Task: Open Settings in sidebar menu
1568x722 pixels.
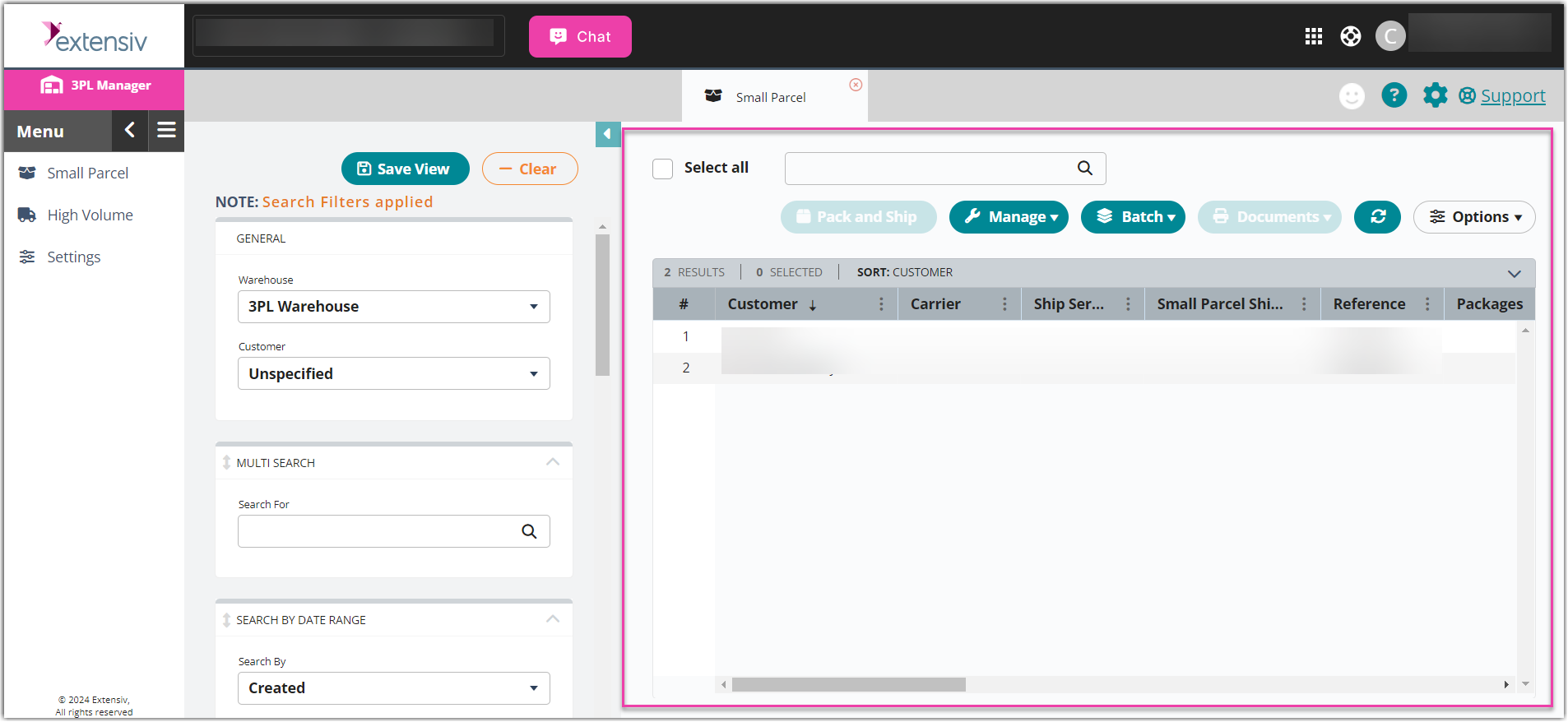Action: (x=73, y=257)
